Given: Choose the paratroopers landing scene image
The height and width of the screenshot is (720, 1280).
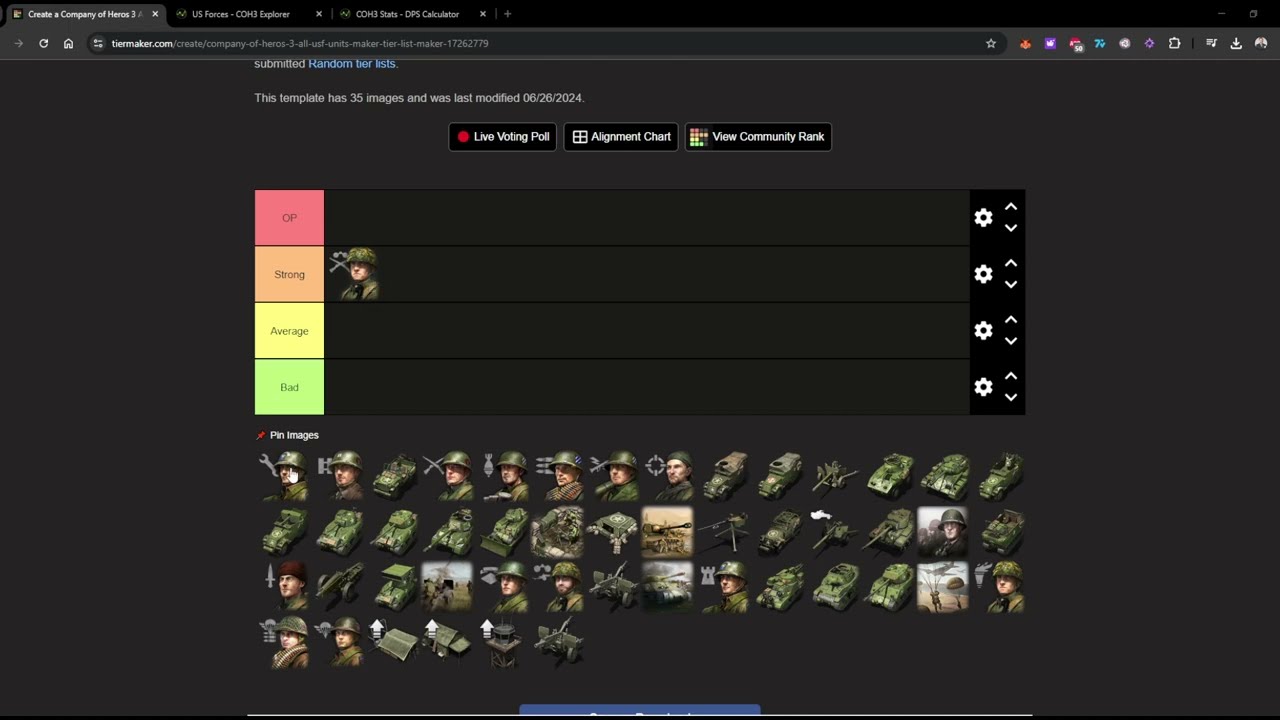Looking at the screenshot, I should tap(943, 586).
